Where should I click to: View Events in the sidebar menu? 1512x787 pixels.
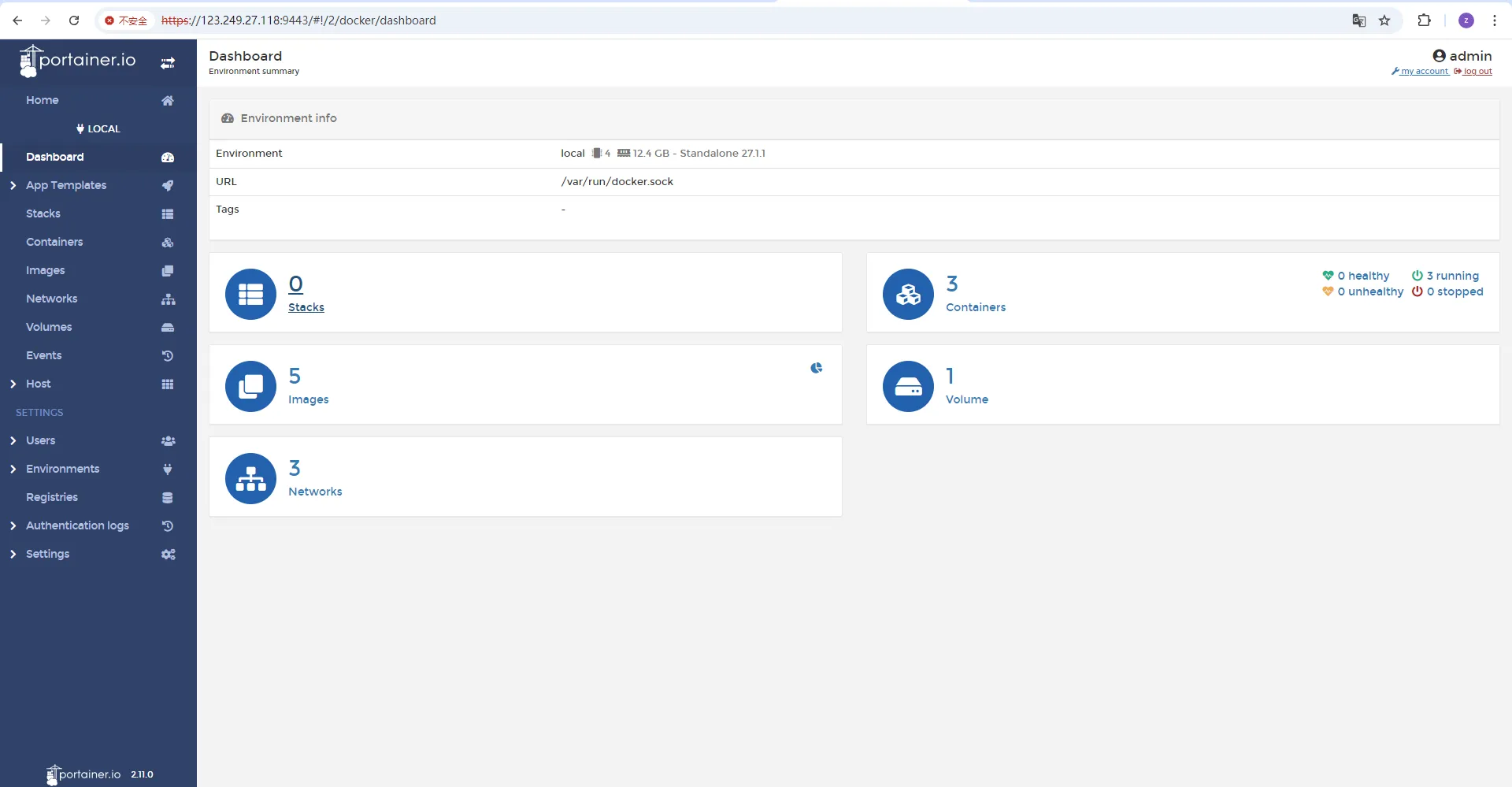coord(44,356)
